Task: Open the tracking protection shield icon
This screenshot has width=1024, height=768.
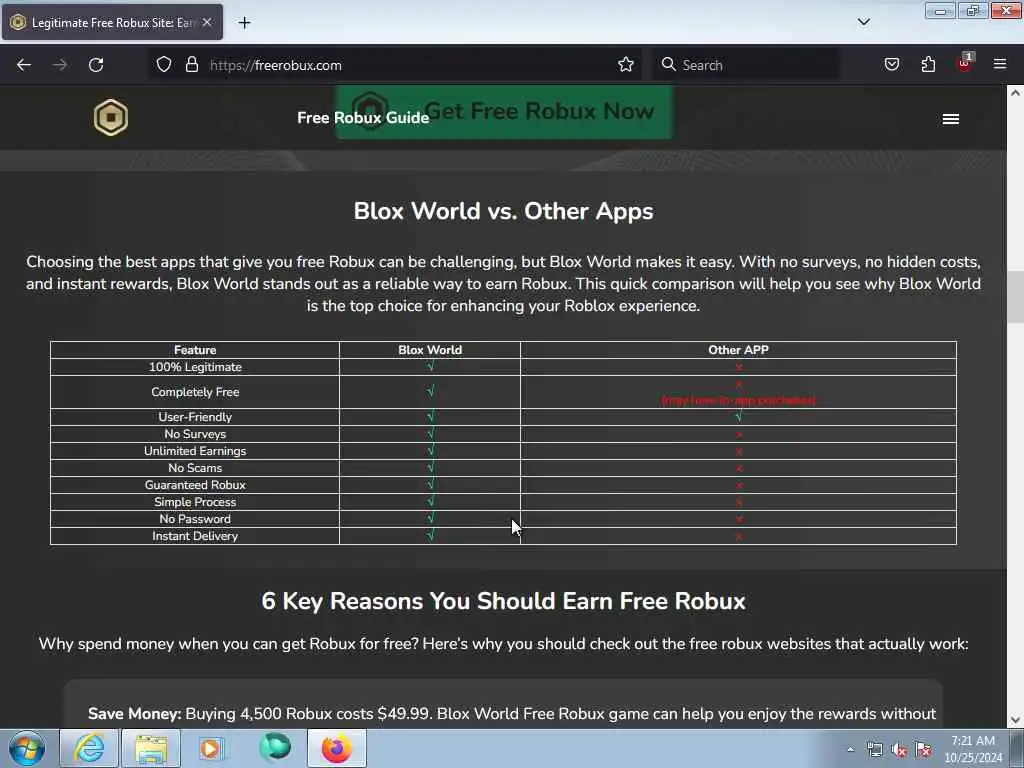Action: (164, 65)
